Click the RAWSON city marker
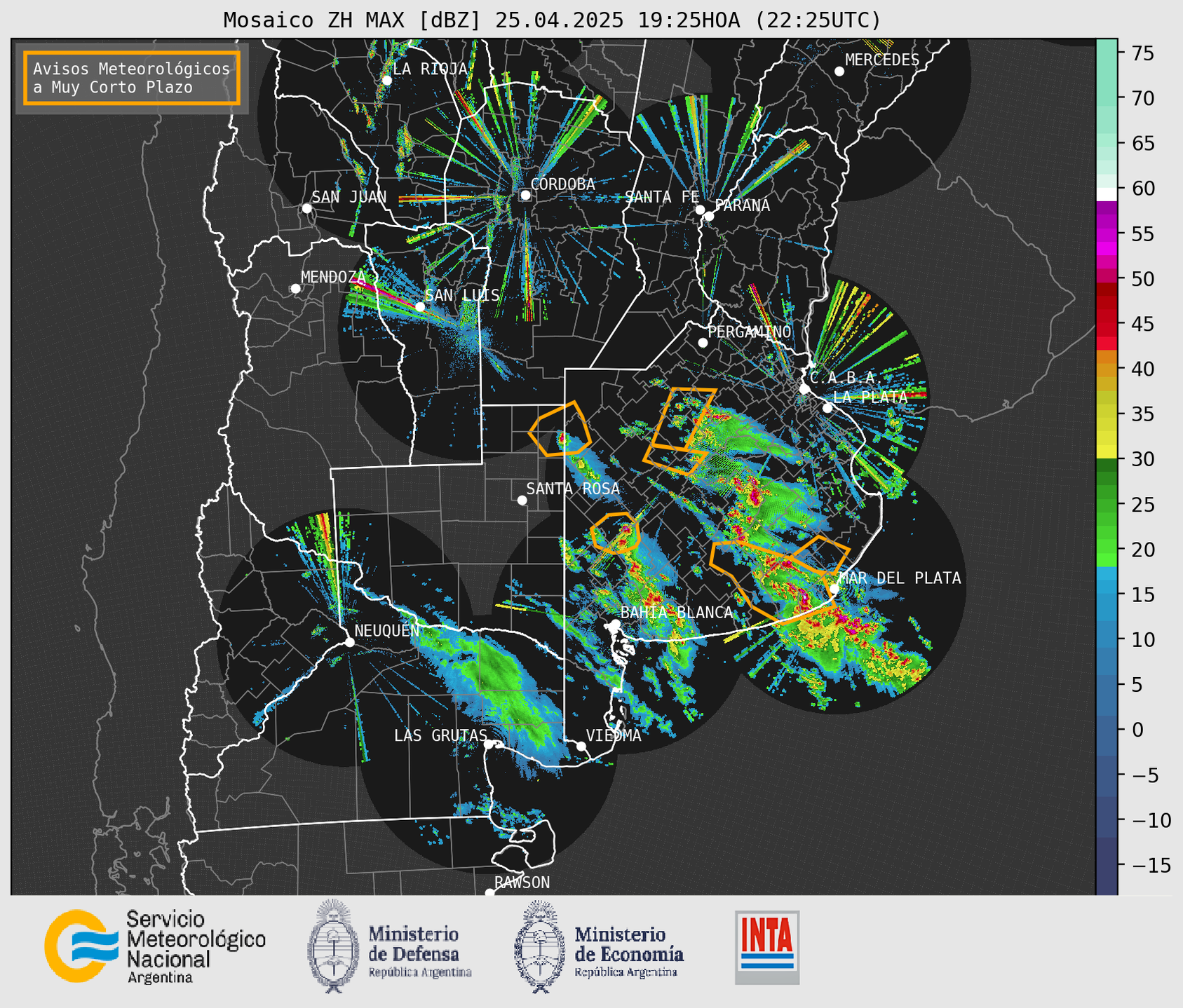The height and width of the screenshot is (1008, 1183). (489, 892)
